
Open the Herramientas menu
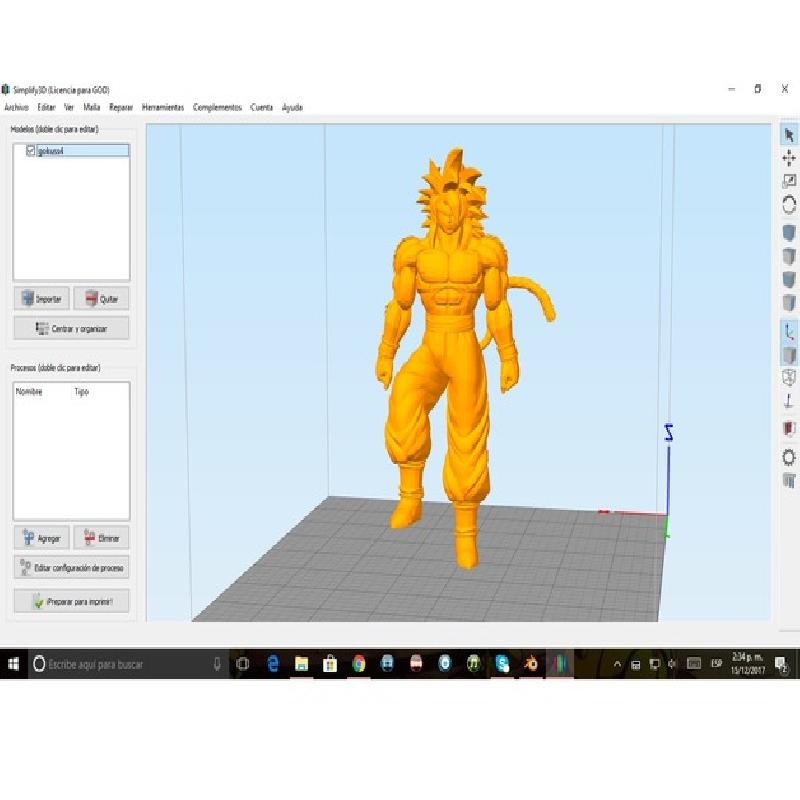point(163,107)
